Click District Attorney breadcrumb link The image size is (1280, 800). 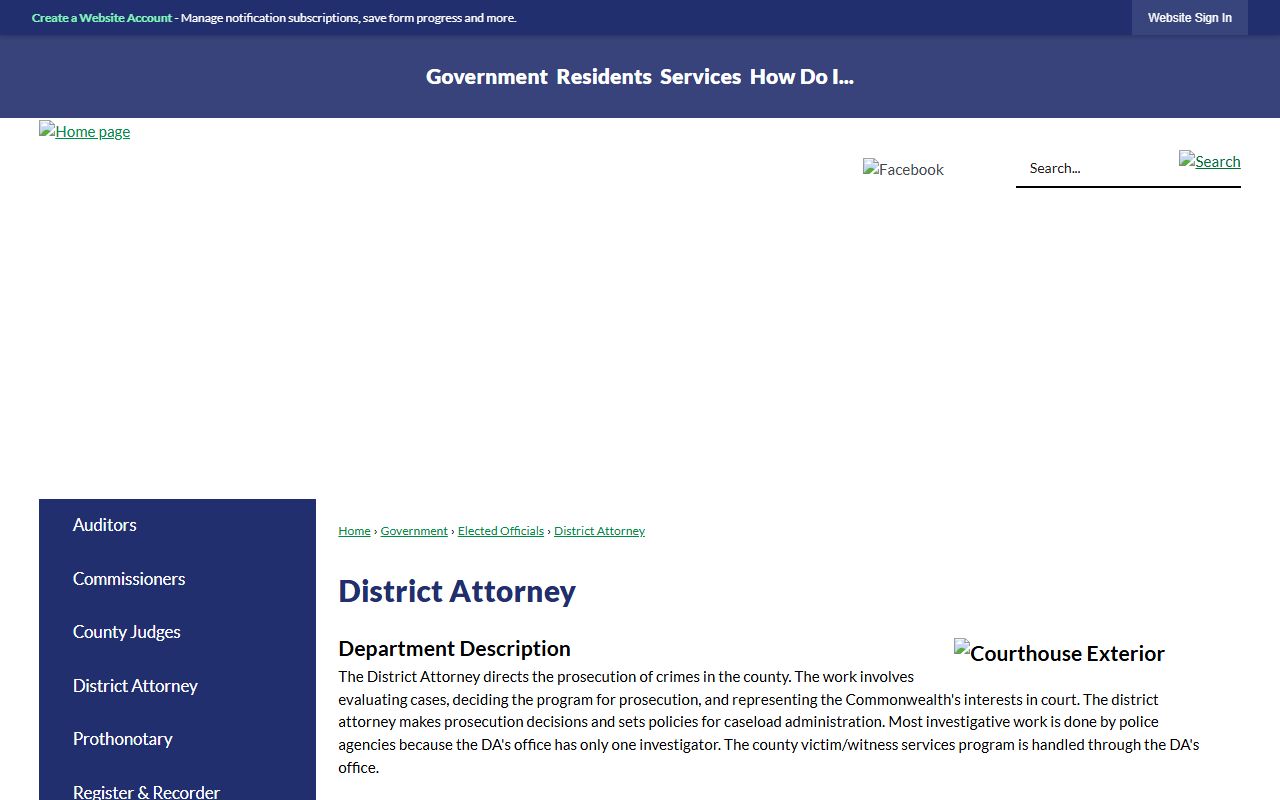click(599, 531)
